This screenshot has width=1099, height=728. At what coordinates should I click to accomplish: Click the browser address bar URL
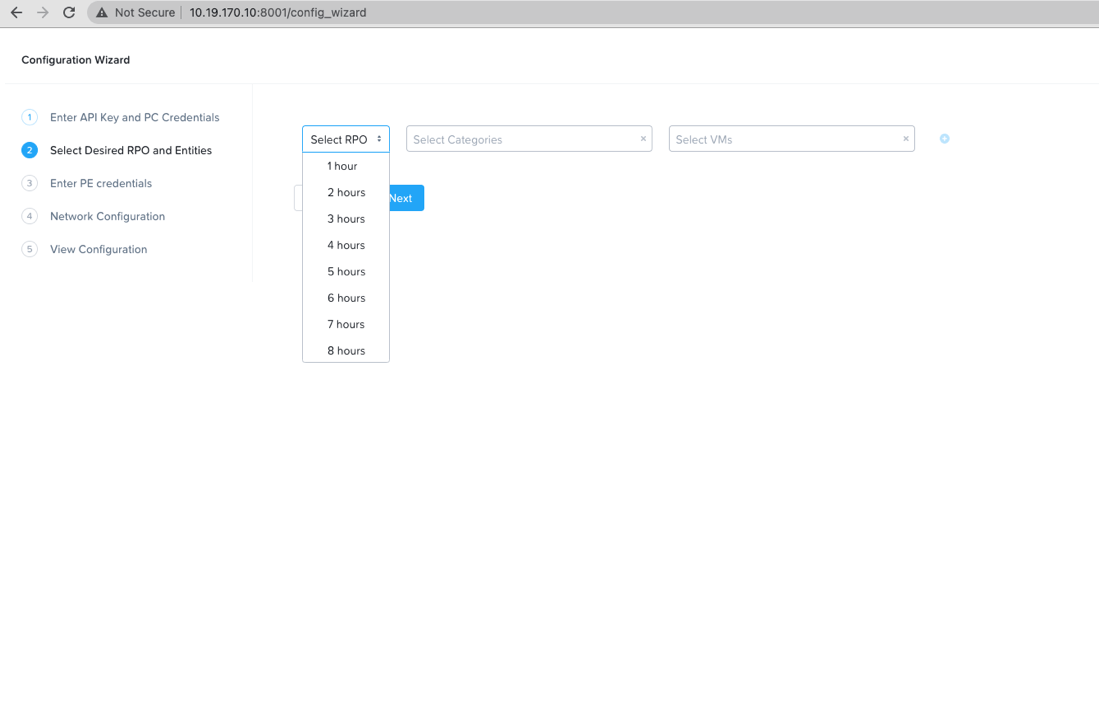278,13
